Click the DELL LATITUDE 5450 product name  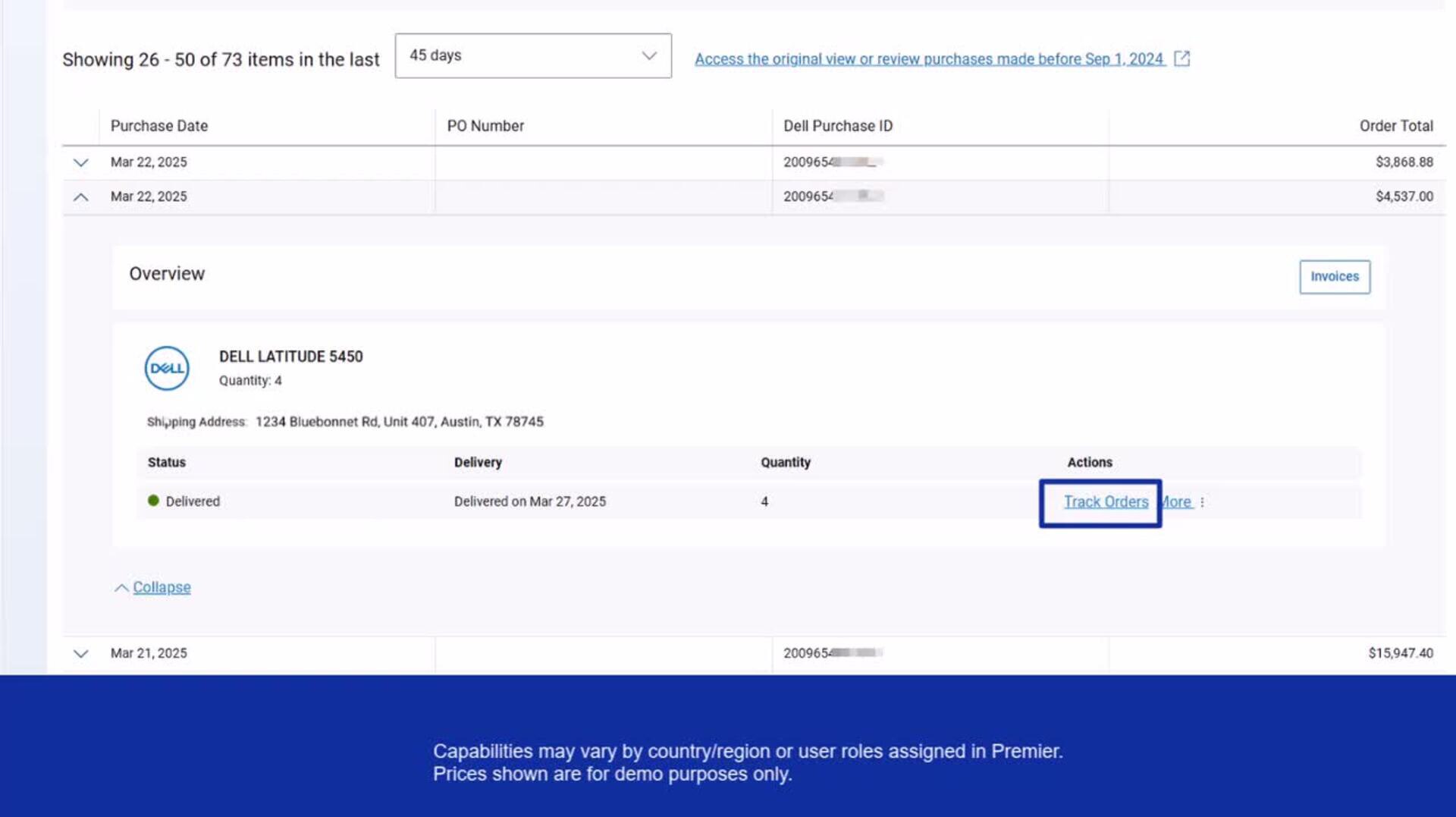point(291,357)
